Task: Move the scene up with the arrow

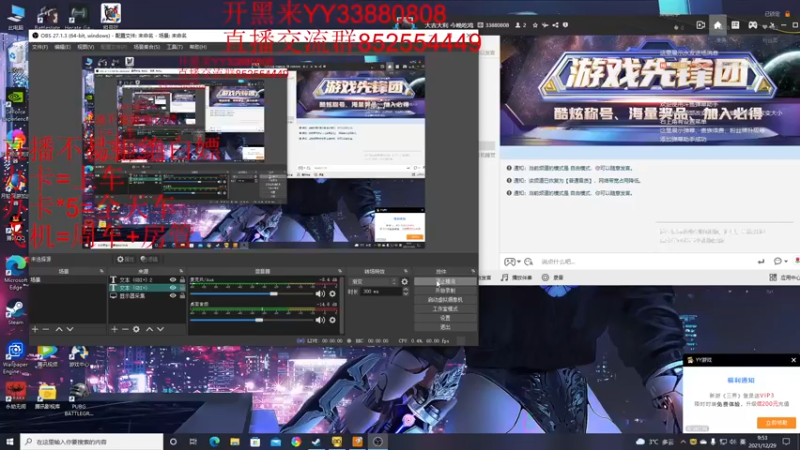Action: 59,329
